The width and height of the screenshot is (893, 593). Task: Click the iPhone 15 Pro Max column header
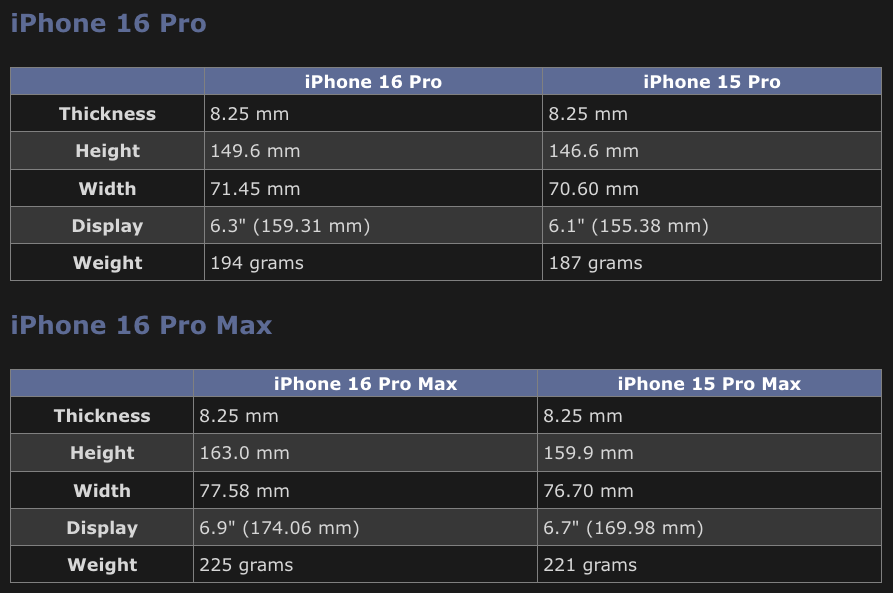pyautogui.click(x=709, y=384)
